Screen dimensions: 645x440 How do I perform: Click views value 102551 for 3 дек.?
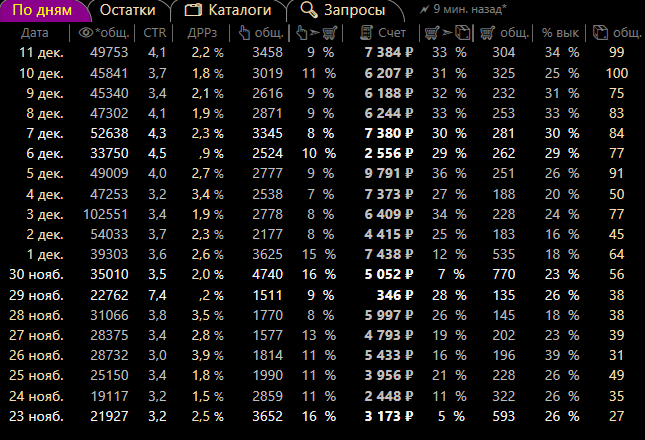105,214
